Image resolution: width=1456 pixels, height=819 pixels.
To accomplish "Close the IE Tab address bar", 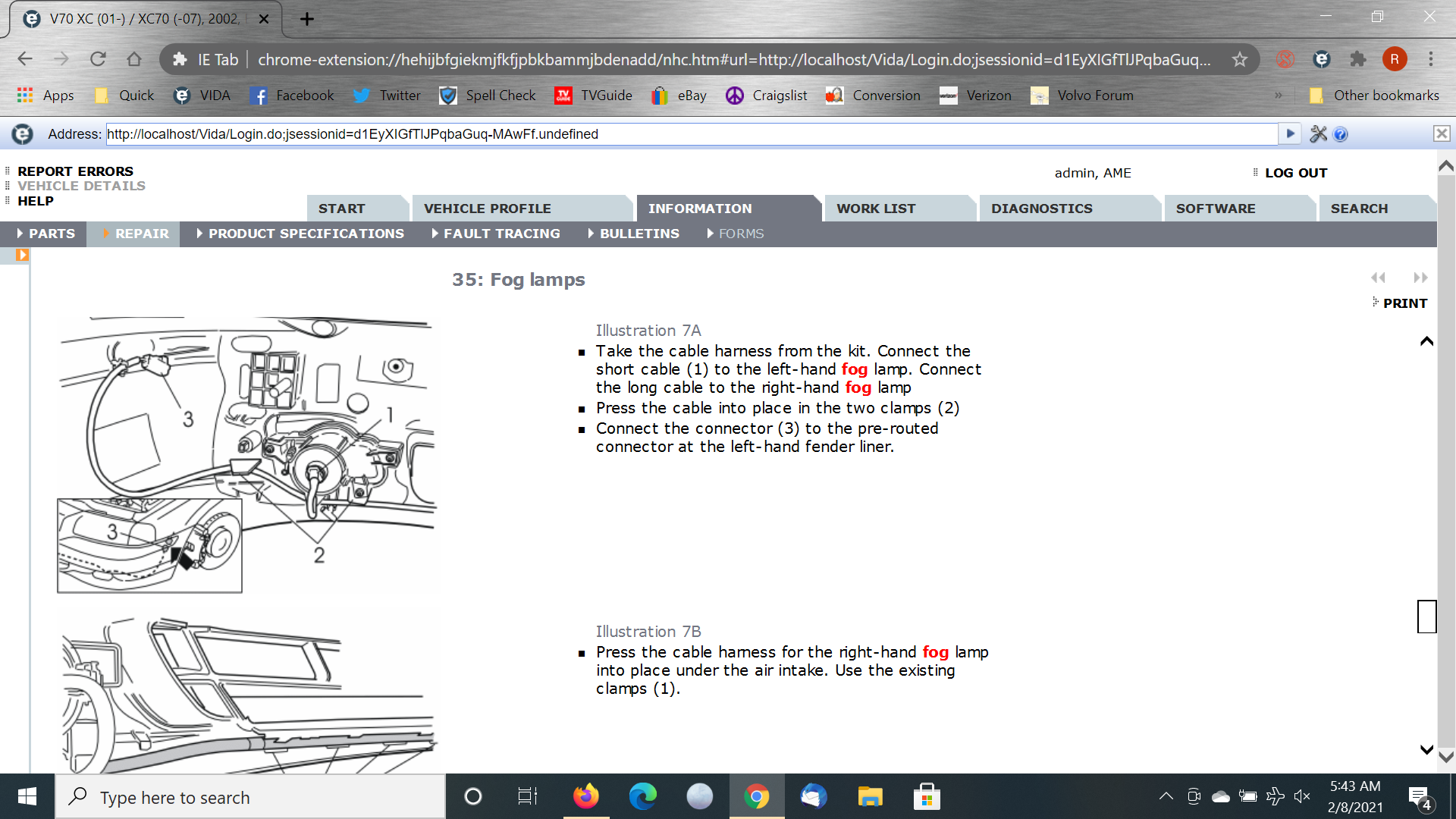I will tap(1442, 133).
